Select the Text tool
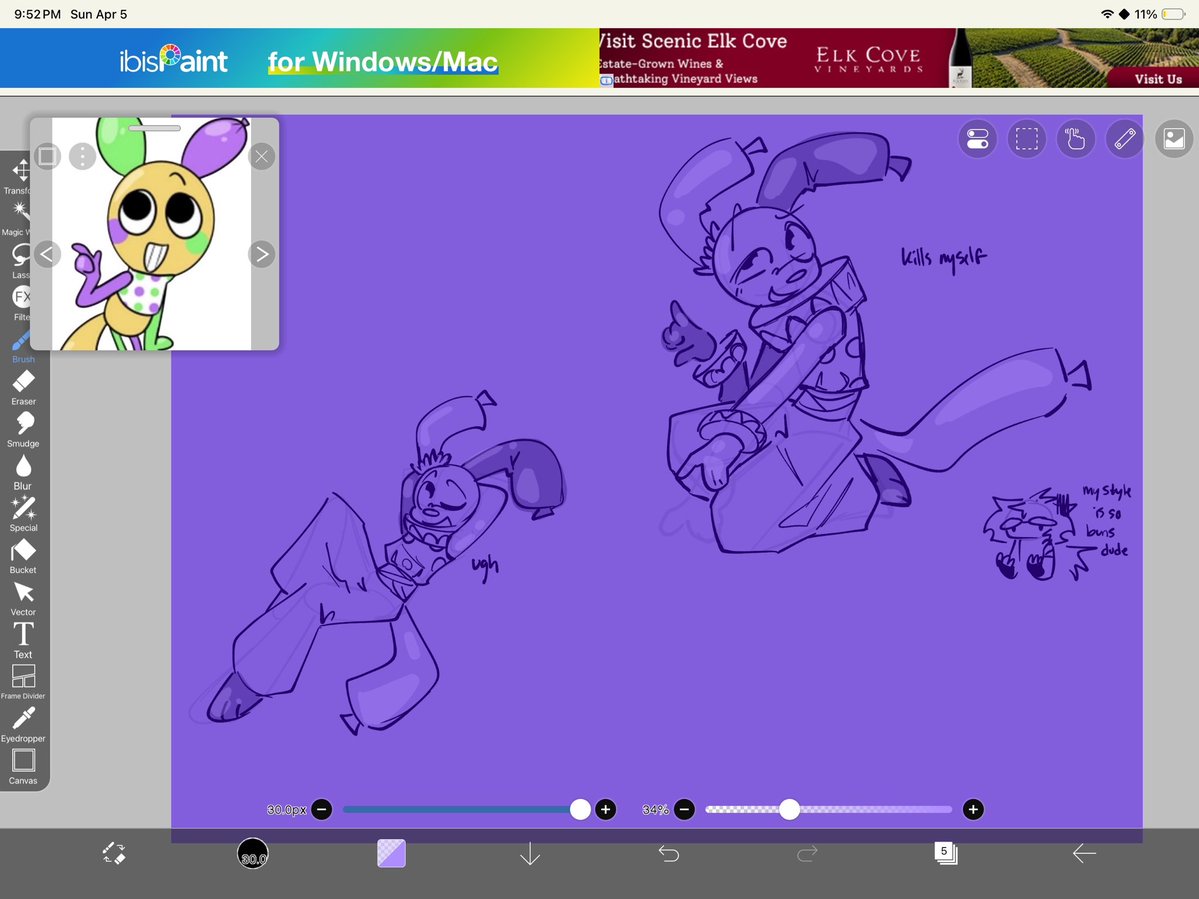The height and width of the screenshot is (899, 1199). [23, 641]
